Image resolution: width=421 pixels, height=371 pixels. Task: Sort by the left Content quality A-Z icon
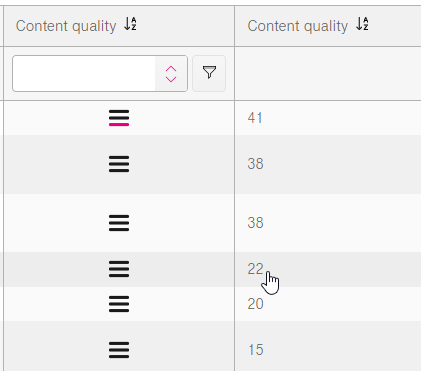point(130,24)
